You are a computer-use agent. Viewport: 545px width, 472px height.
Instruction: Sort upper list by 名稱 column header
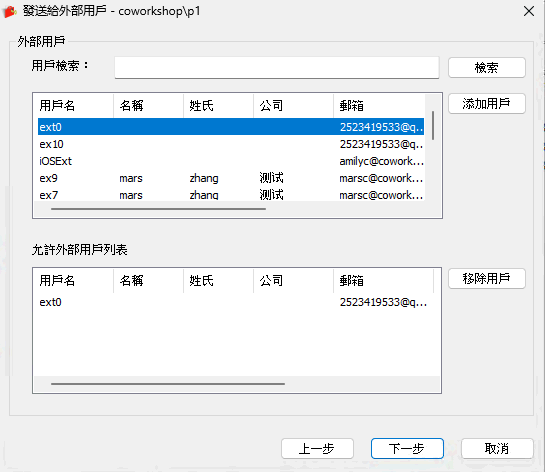(148, 105)
